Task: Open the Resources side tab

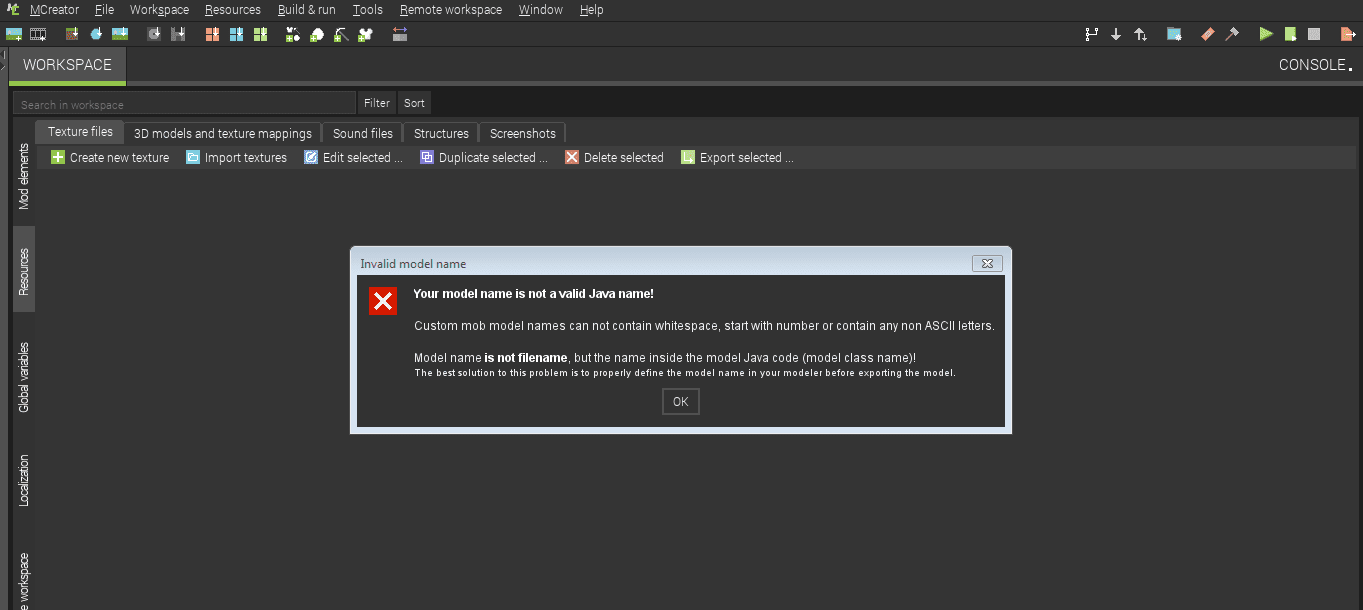Action: click(x=24, y=271)
